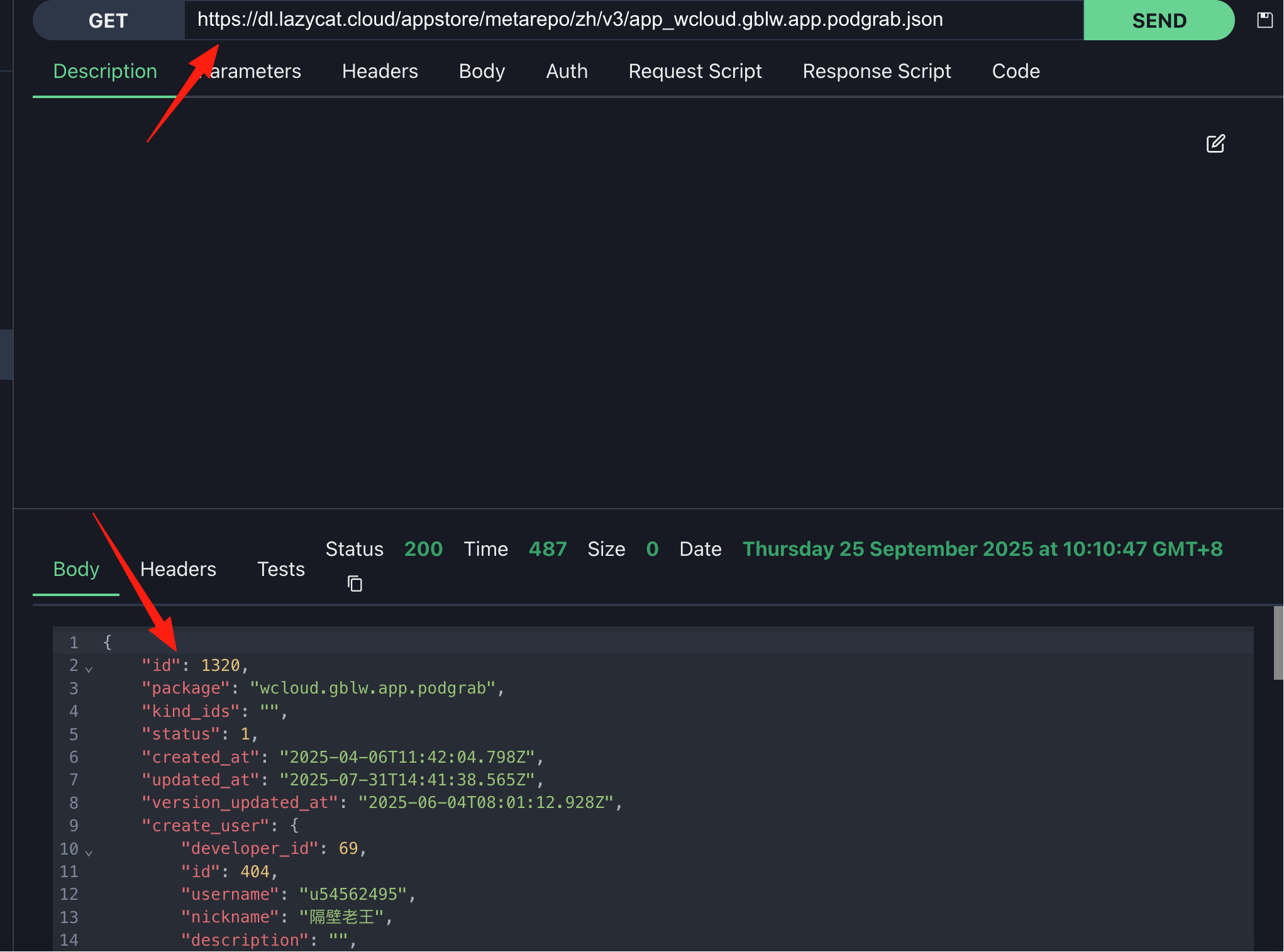Image resolution: width=1284 pixels, height=952 pixels.
Task: Open the Code tab
Action: click(1016, 71)
